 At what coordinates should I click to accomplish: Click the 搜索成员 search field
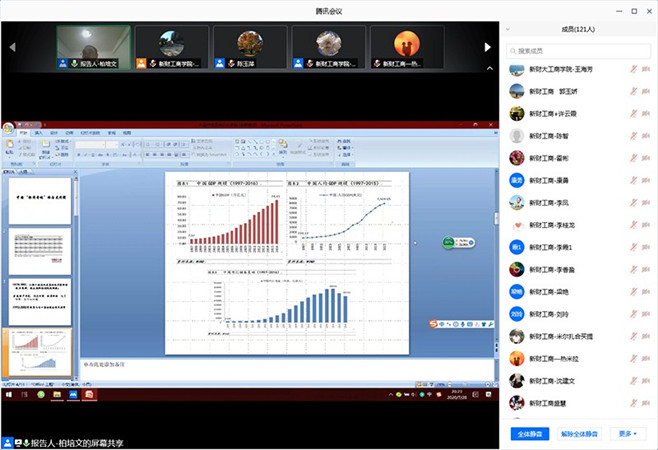(578, 51)
